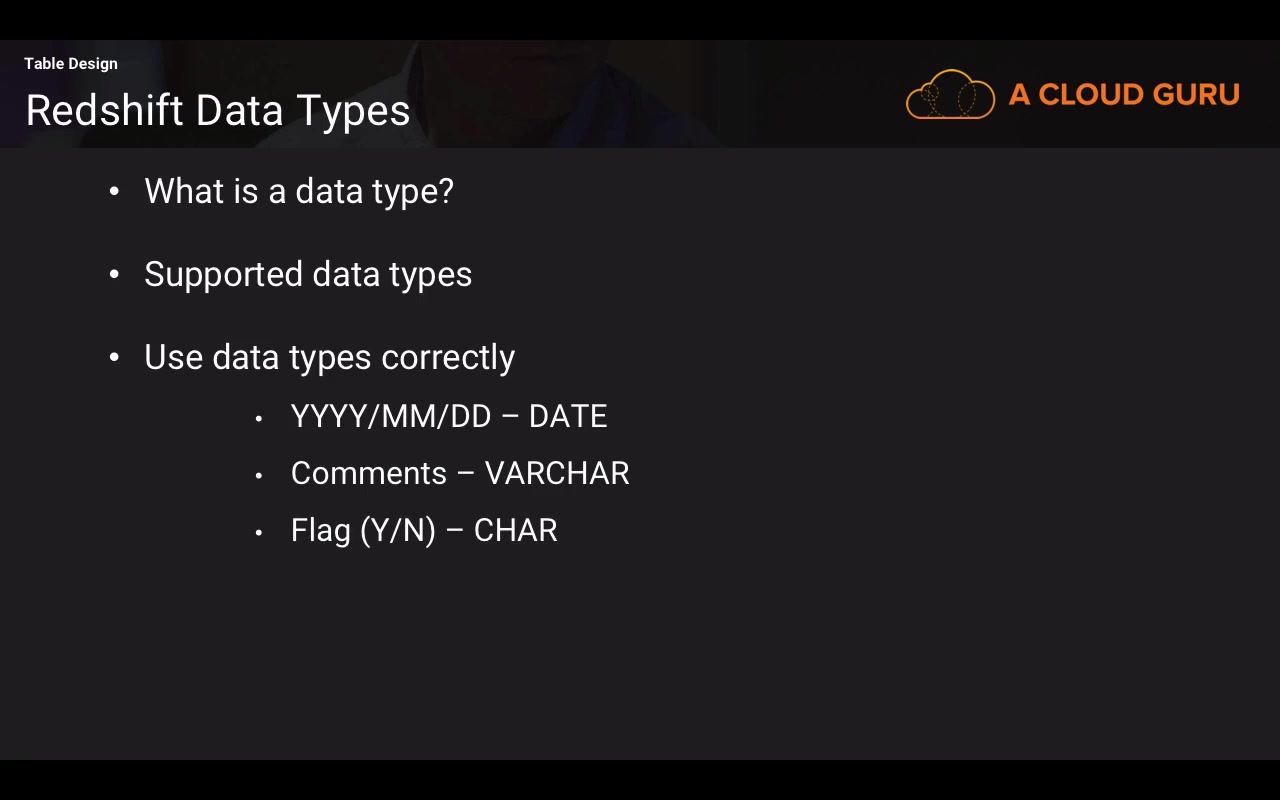The image size is (1280, 800).
Task: Click the bullet dot before 'Use data types correctly'
Action: click(x=114, y=357)
